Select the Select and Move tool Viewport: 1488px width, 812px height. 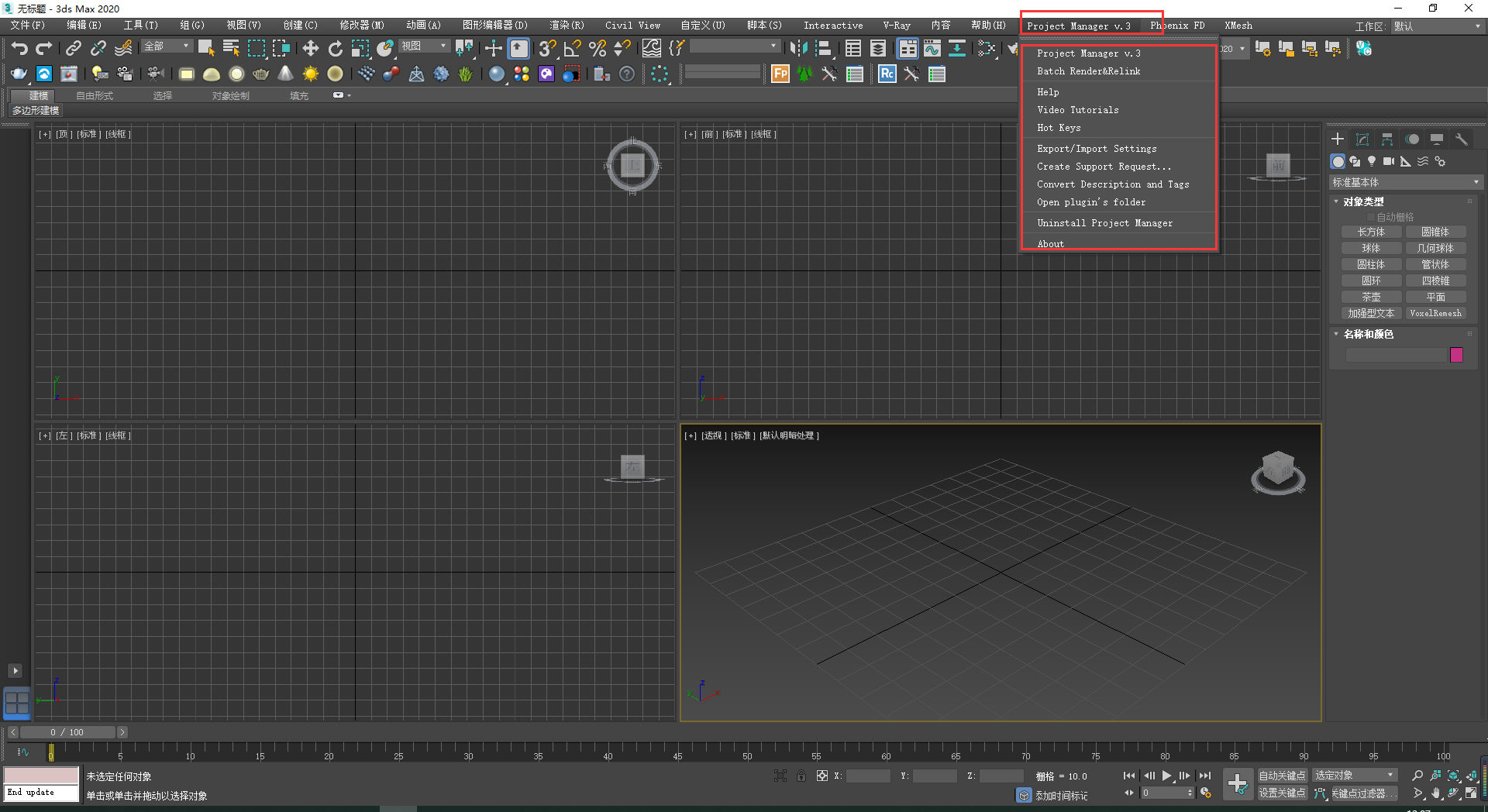(310, 48)
